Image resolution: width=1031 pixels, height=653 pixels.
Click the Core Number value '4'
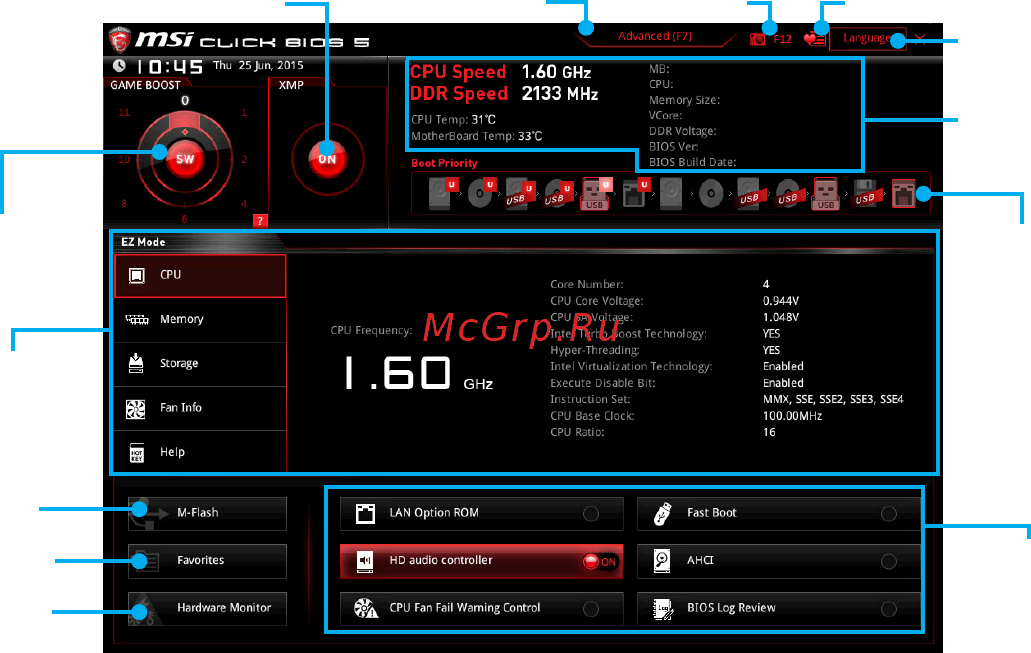point(766,284)
